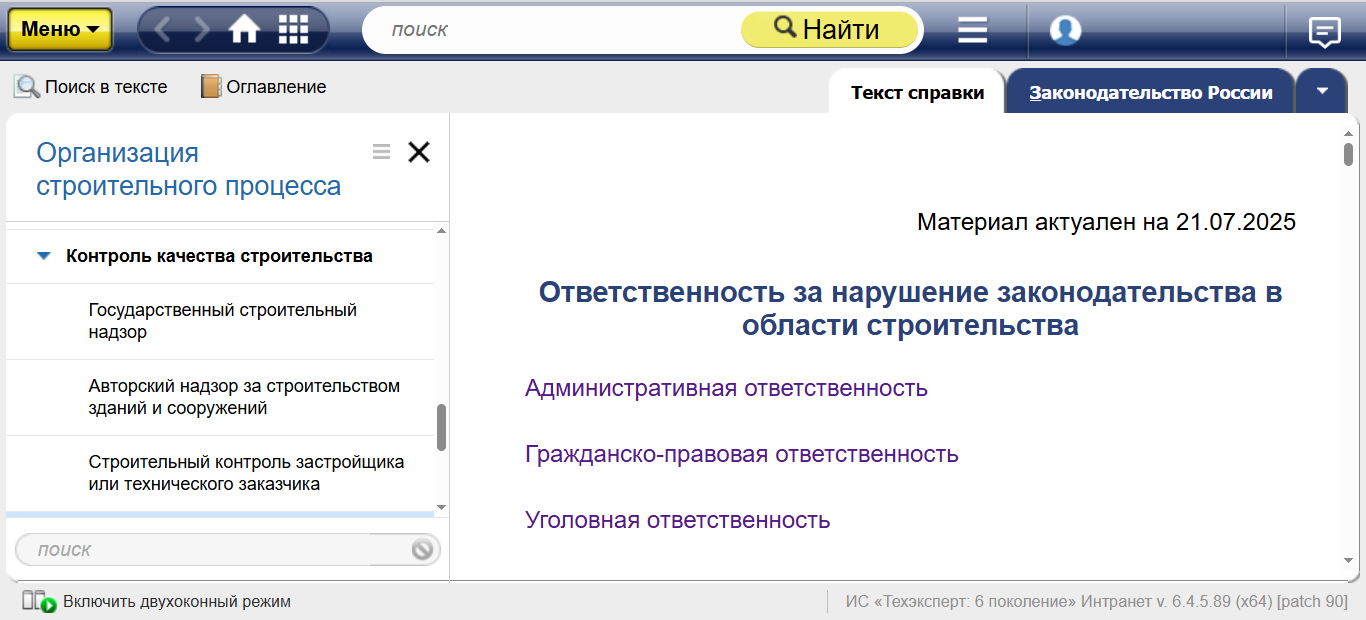The image size is (1366, 620).
Task: Go forward with the right arrow
Action: pyautogui.click(x=203, y=30)
